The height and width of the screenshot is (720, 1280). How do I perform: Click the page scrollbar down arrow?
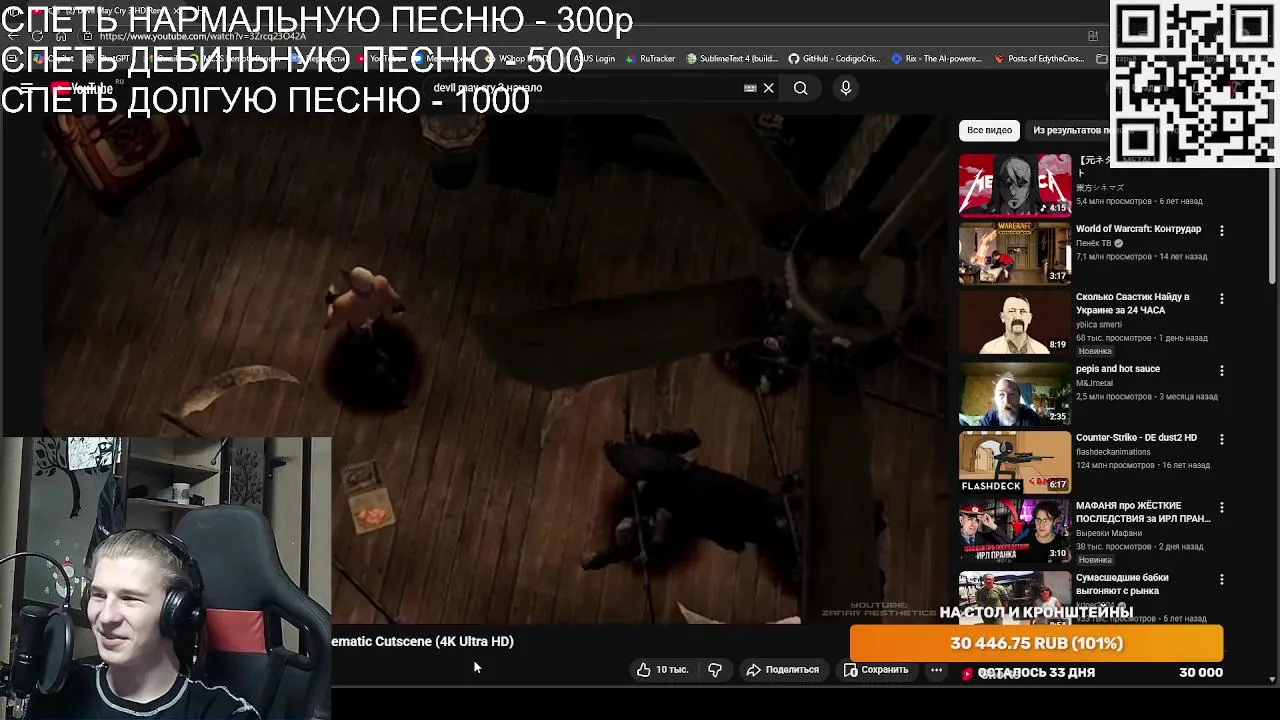coord(1273,680)
